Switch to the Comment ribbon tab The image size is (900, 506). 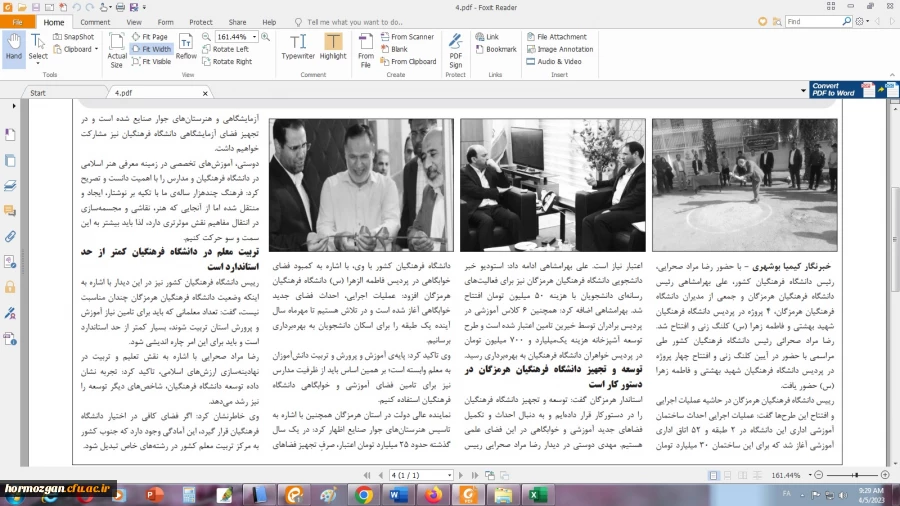click(x=95, y=22)
